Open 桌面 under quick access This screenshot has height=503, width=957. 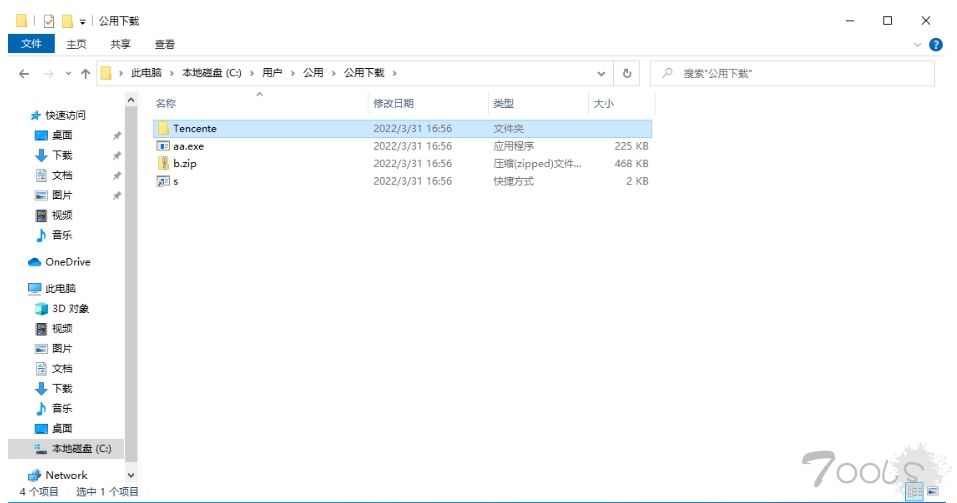pos(62,135)
